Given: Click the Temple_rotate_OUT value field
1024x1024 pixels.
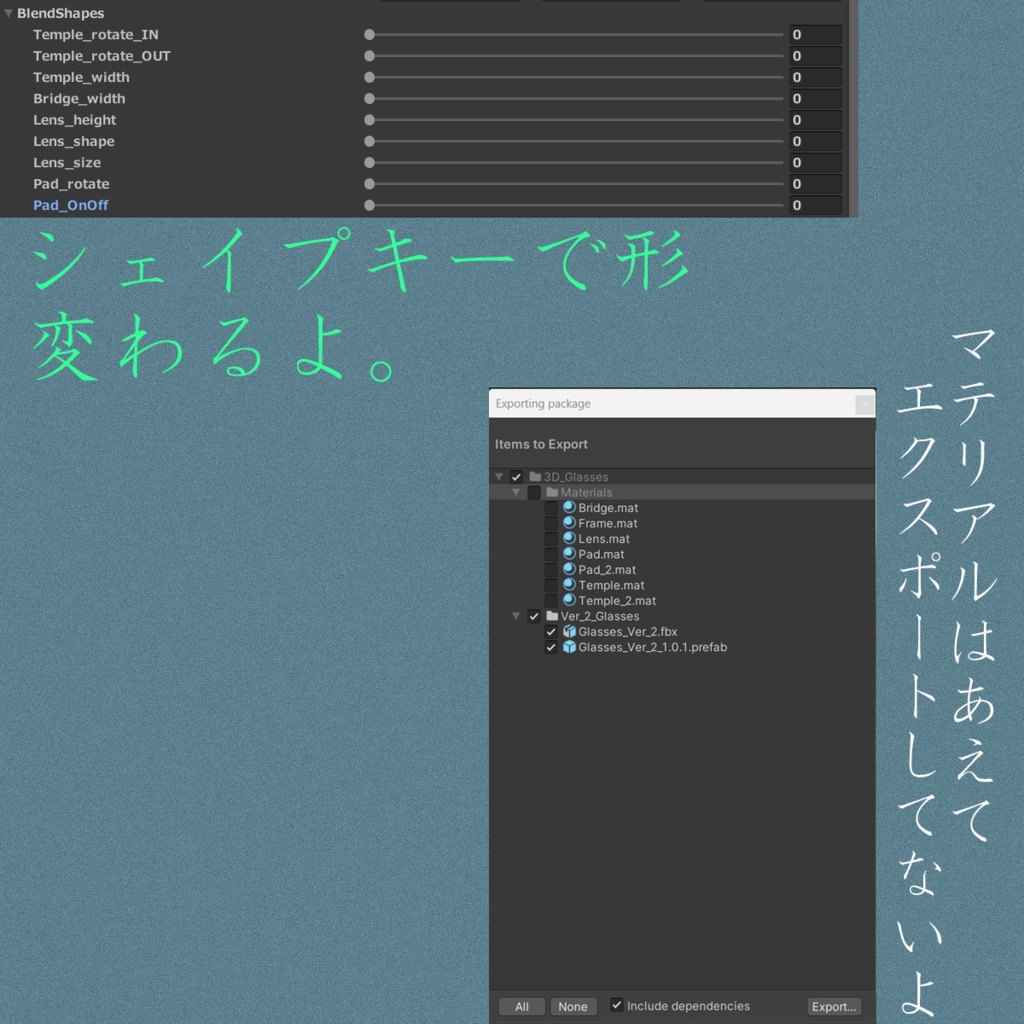Looking at the screenshot, I should click(x=815, y=56).
